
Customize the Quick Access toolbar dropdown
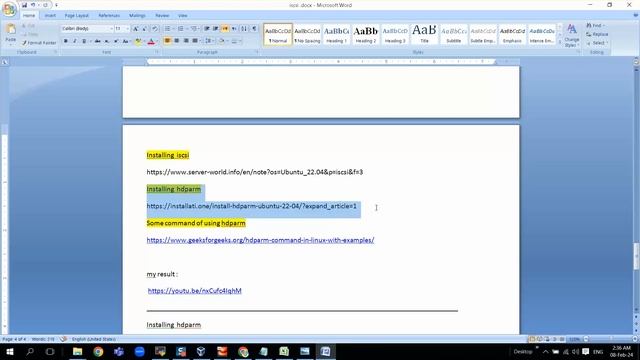[x=56, y=5]
